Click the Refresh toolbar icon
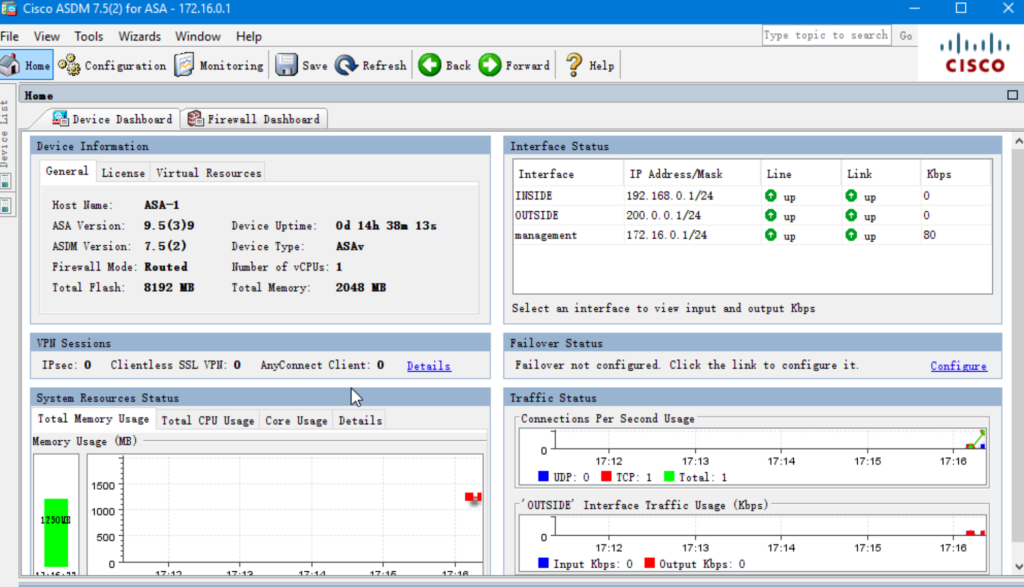The image size is (1024, 587). point(347,65)
